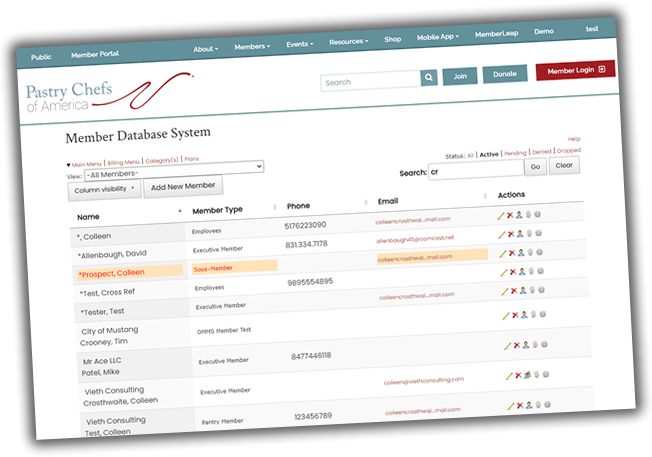Viewport: 652px width, 457px height.
Task: Click the magnifier site search button
Action: (429, 77)
